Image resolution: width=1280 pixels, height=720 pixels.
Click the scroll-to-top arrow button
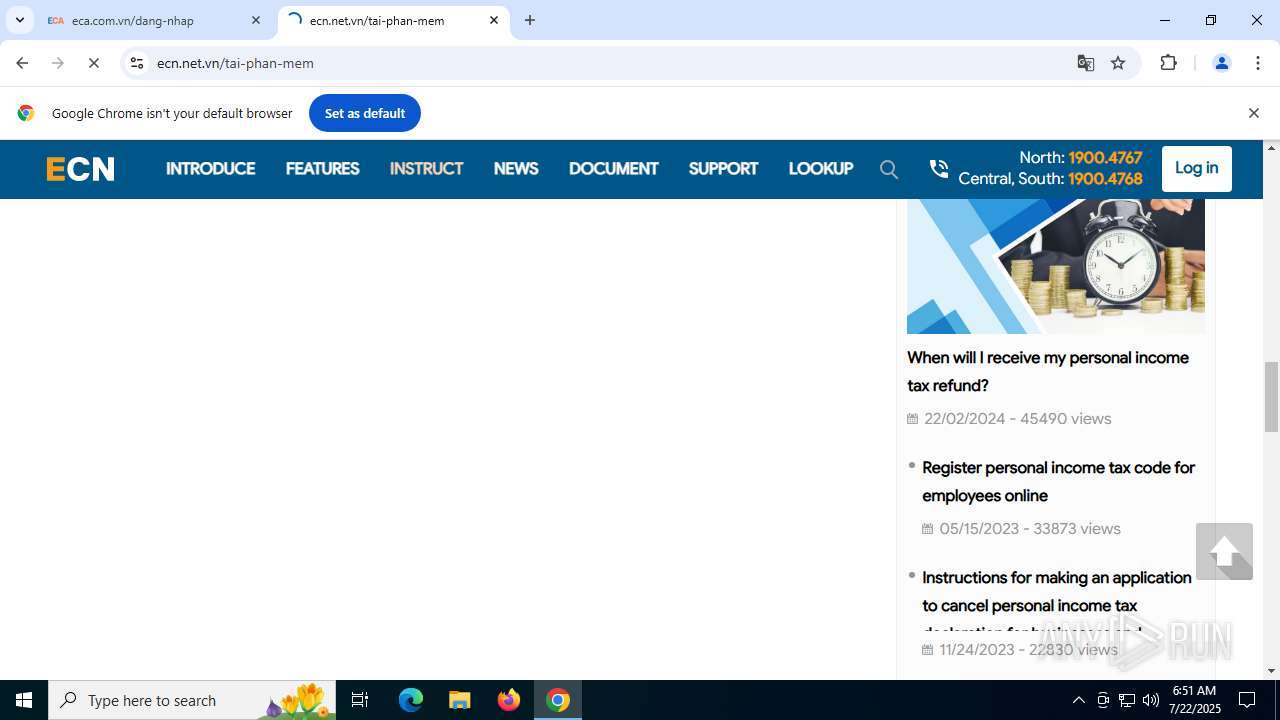[x=1224, y=551]
